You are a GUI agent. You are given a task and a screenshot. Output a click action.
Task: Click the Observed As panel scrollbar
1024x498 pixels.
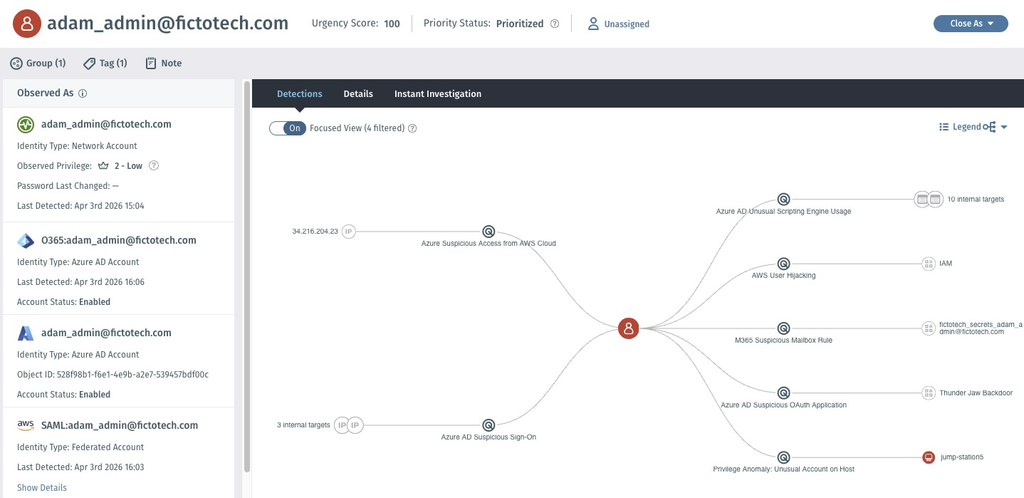pyautogui.click(x=247, y=275)
